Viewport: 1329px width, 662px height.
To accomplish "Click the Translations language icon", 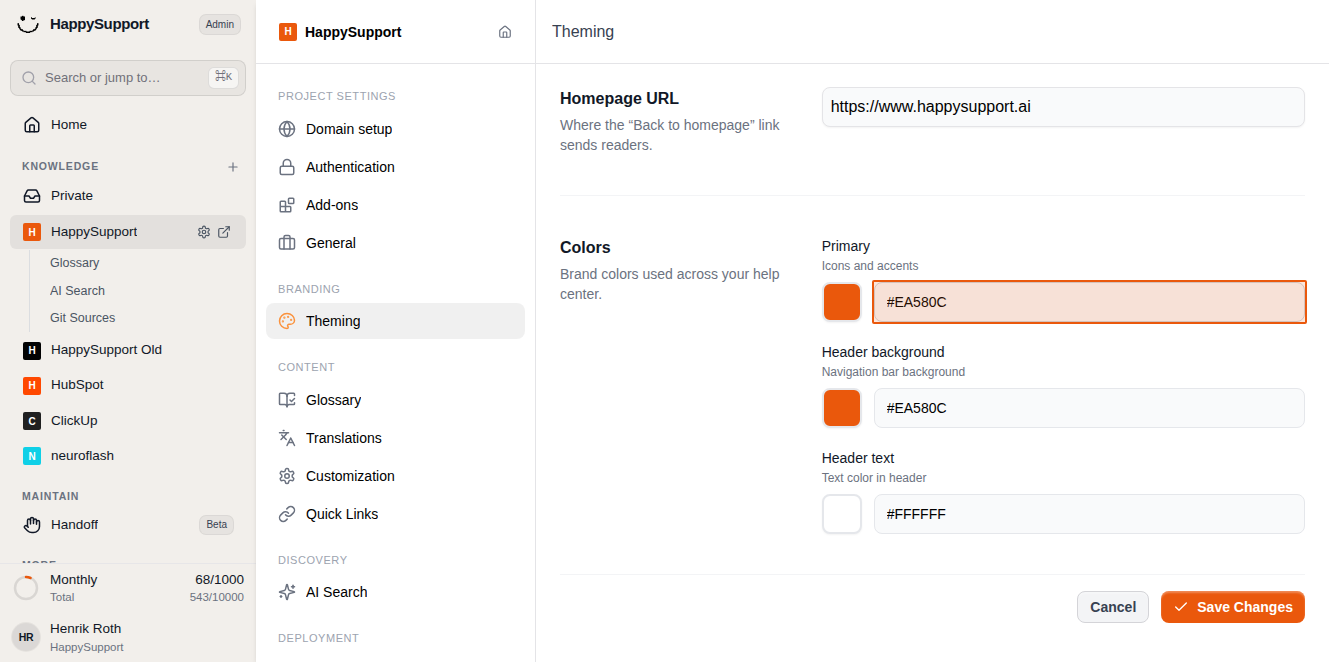I will click(x=287, y=438).
